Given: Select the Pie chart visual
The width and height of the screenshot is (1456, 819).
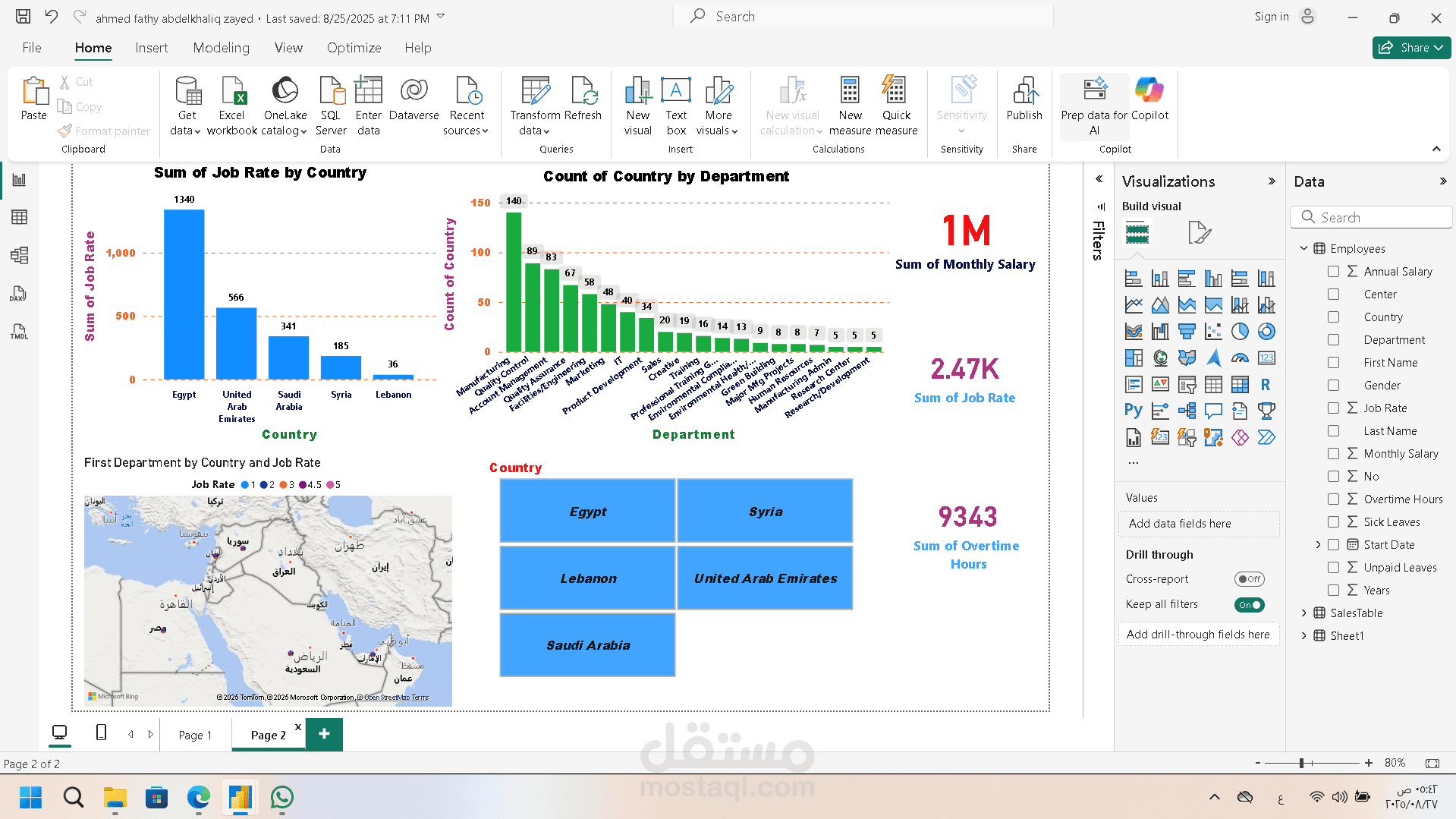Looking at the screenshot, I should (1240, 332).
